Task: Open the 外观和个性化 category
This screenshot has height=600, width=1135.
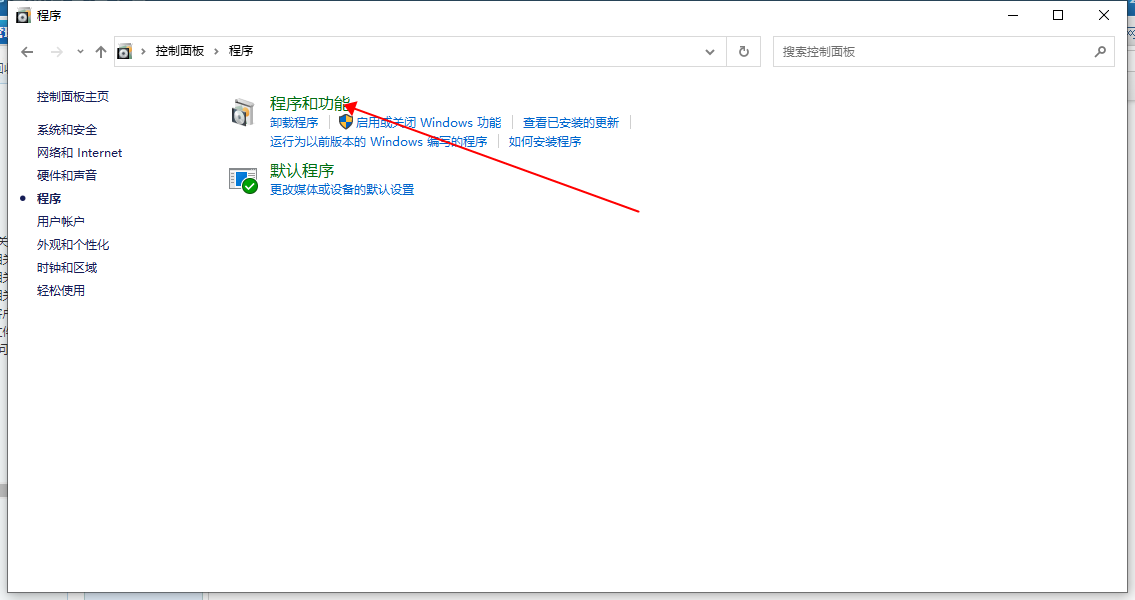Action: tap(73, 245)
